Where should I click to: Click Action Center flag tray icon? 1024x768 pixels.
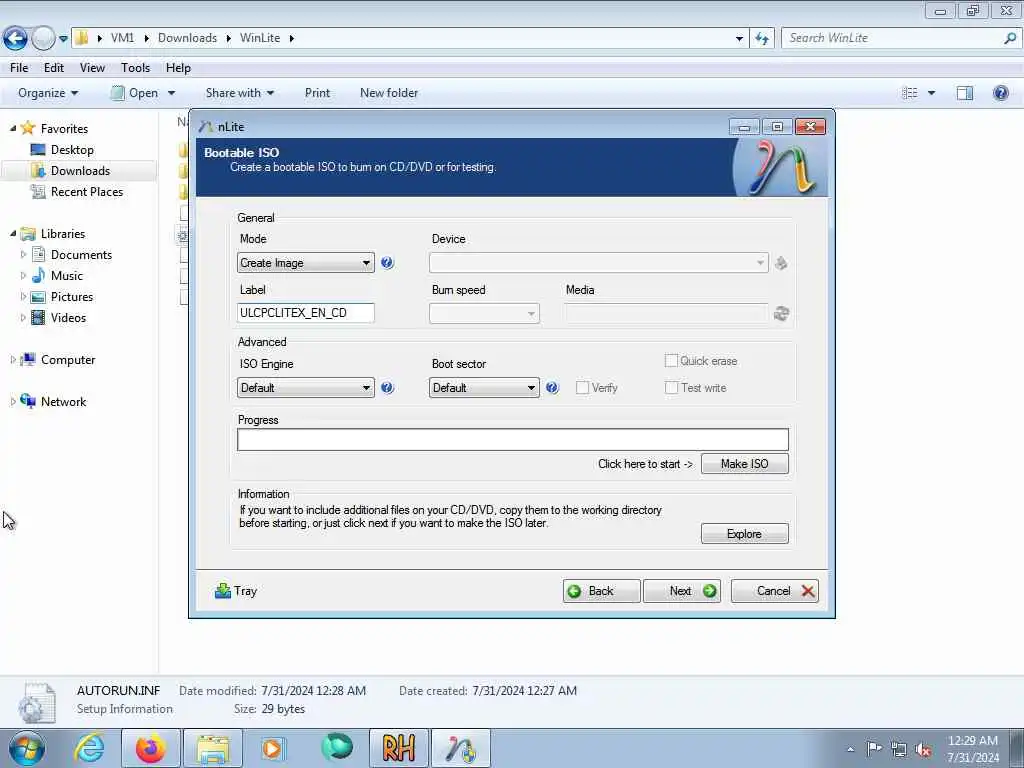874,748
